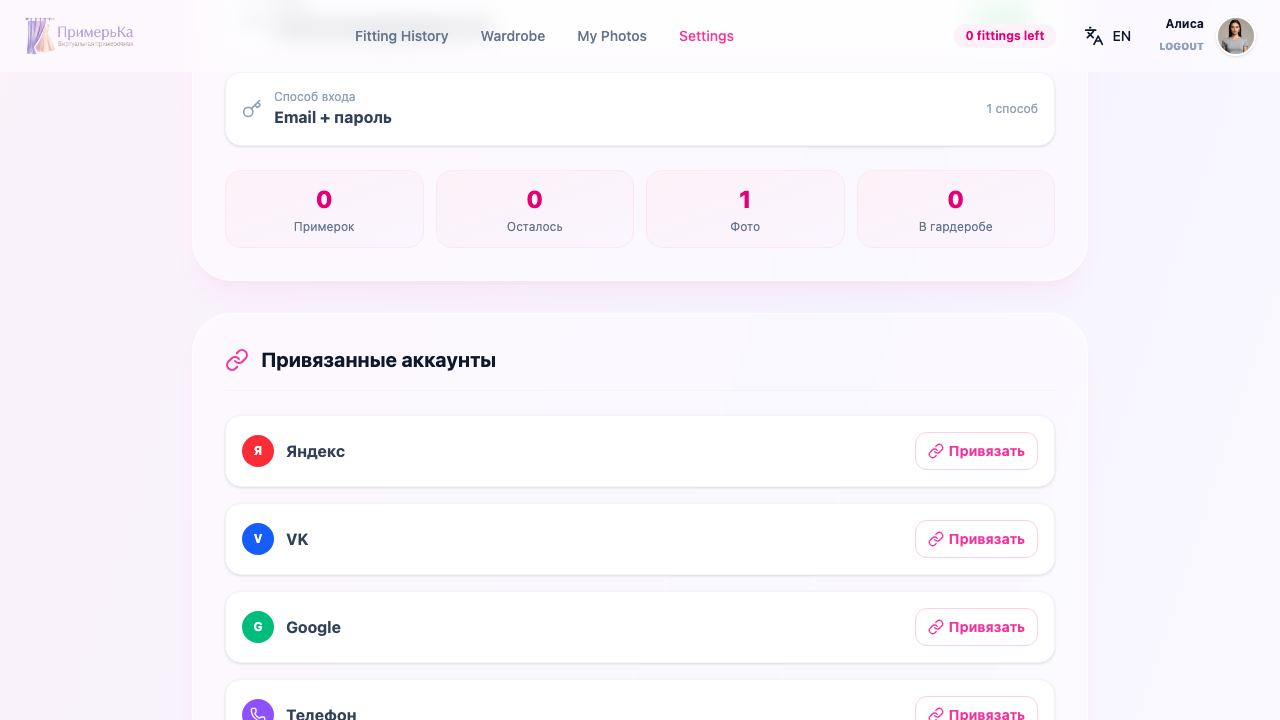Click the blue VK account icon

point(258,539)
